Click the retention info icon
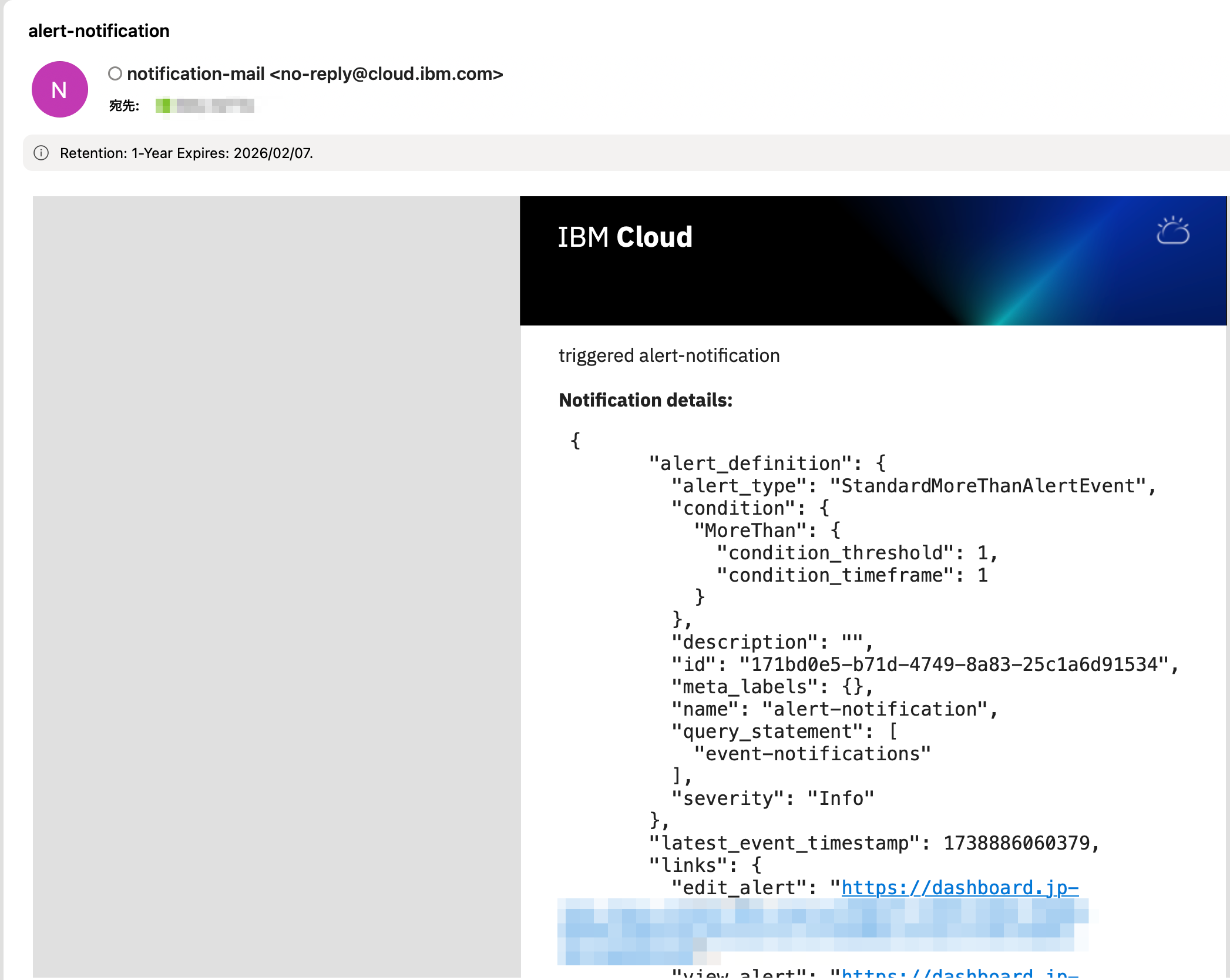Image resolution: width=1230 pixels, height=980 pixels. coord(41,153)
